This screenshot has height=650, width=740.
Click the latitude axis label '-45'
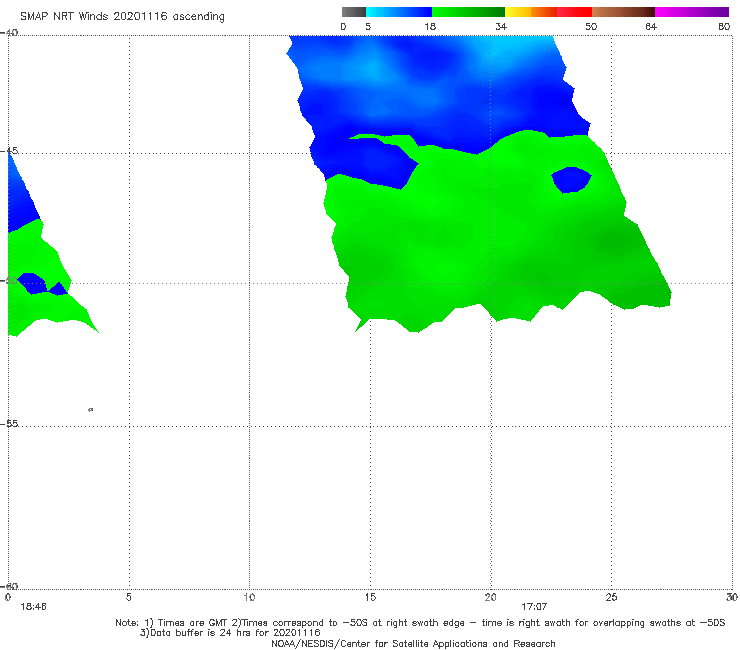tap(9, 151)
